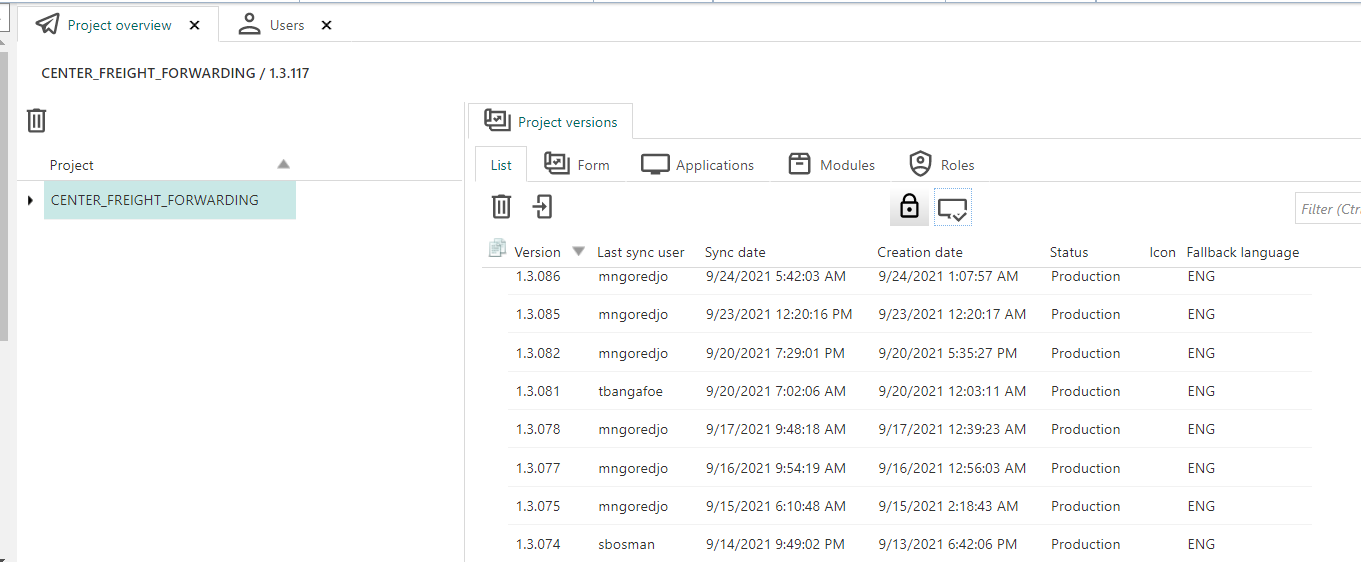Click the Modules box icon
The width and height of the screenshot is (1361, 562).
point(799,164)
